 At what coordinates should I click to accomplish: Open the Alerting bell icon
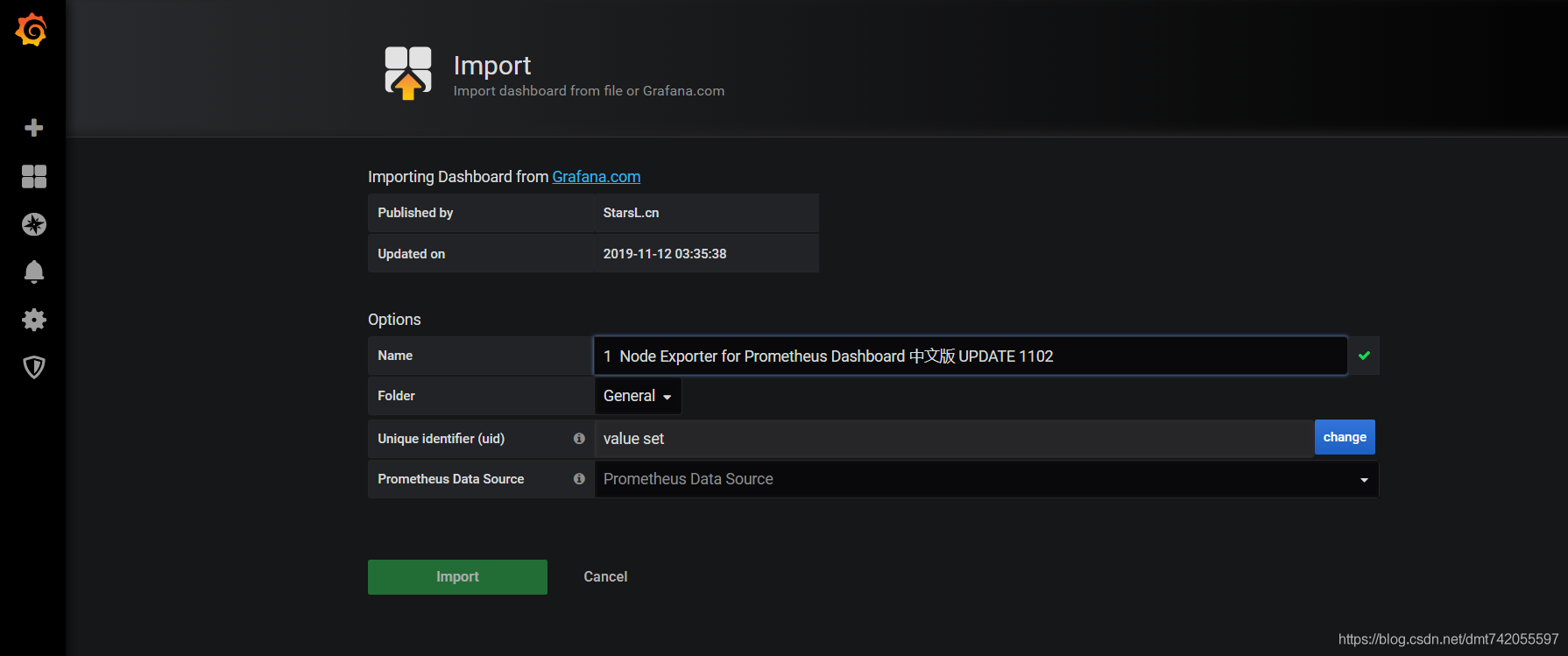[x=33, y=272]
